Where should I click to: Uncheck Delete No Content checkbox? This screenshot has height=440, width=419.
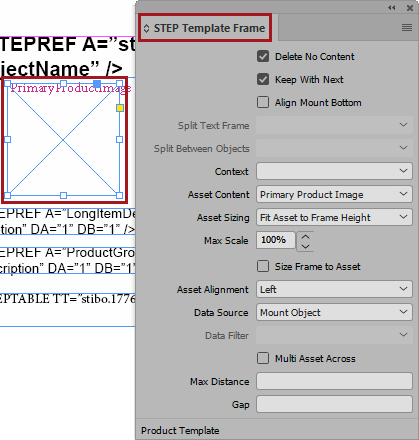pos(263,56)
